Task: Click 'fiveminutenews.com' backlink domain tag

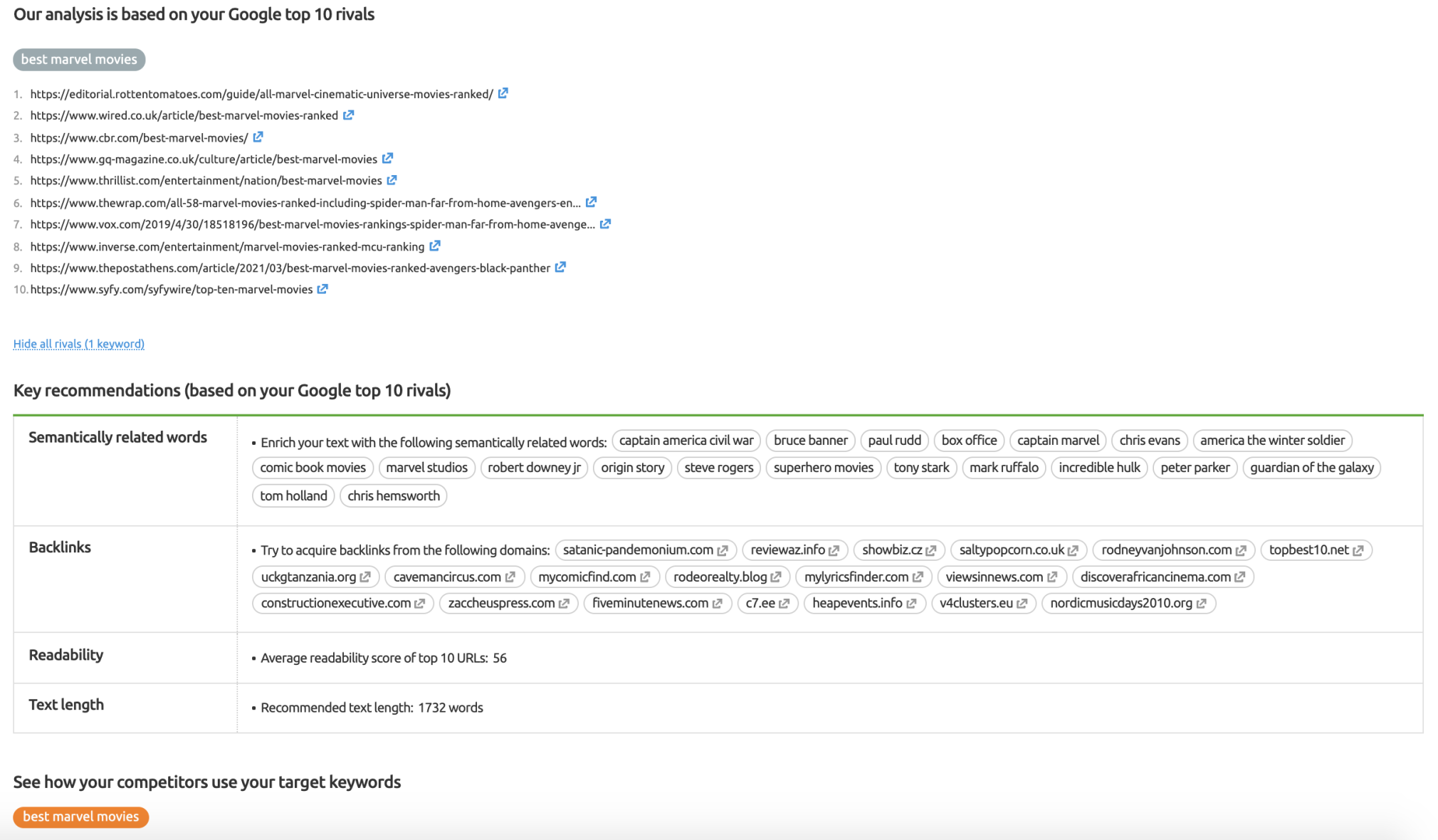Action: click(x=658, y=603)
